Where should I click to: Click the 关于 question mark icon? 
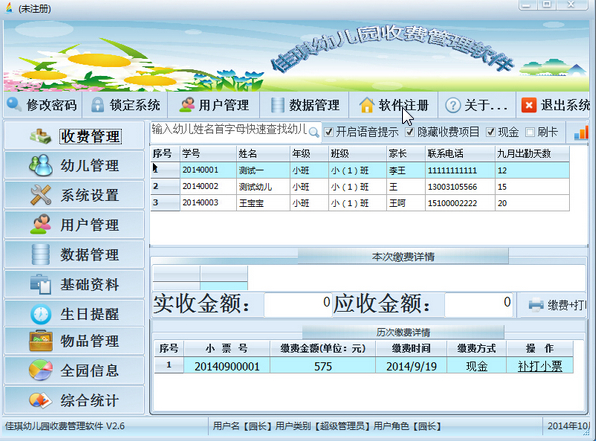coord(453,105)
